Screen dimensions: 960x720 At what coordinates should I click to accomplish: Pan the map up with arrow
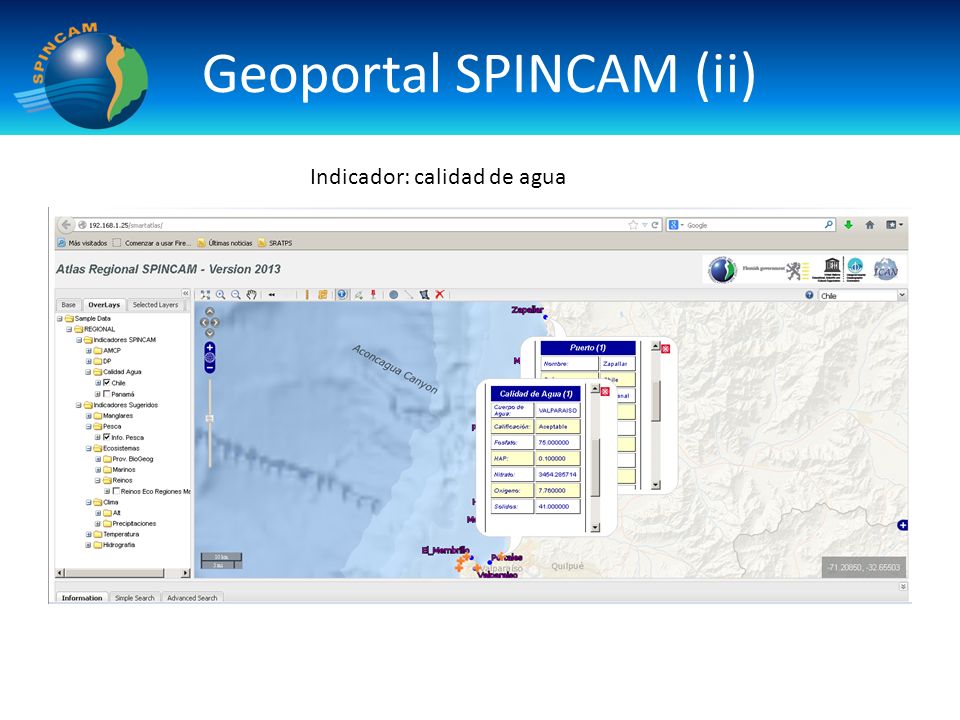209,312
